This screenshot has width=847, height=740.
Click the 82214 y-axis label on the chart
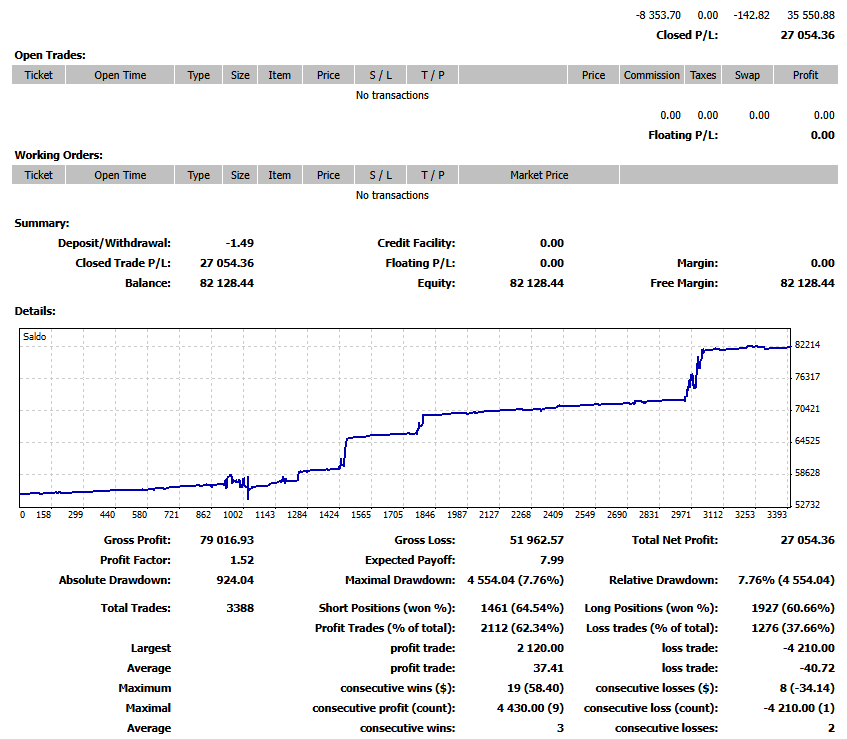tap(807, 345)
